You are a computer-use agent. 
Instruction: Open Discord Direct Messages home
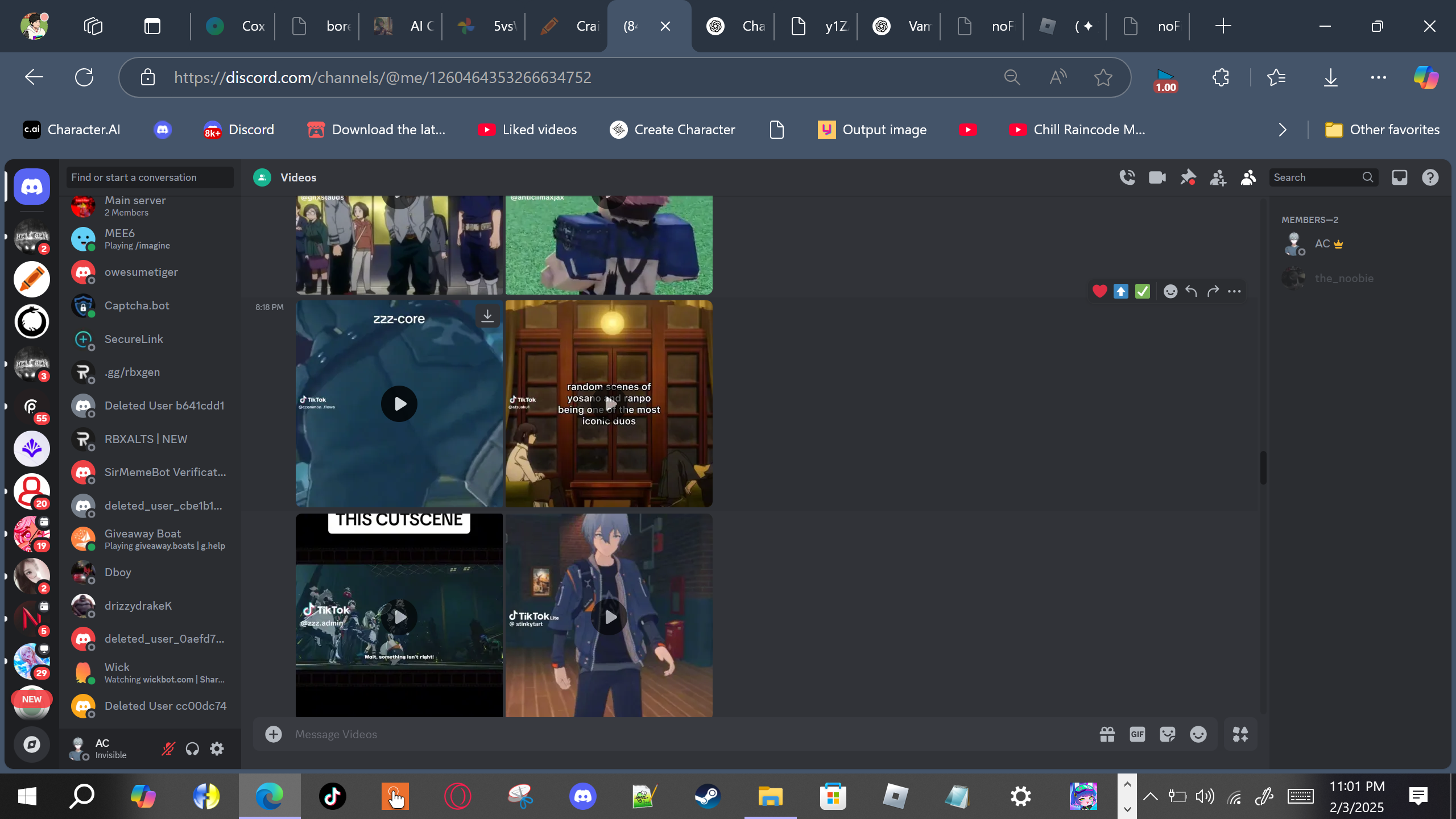(x=32, y=187)
